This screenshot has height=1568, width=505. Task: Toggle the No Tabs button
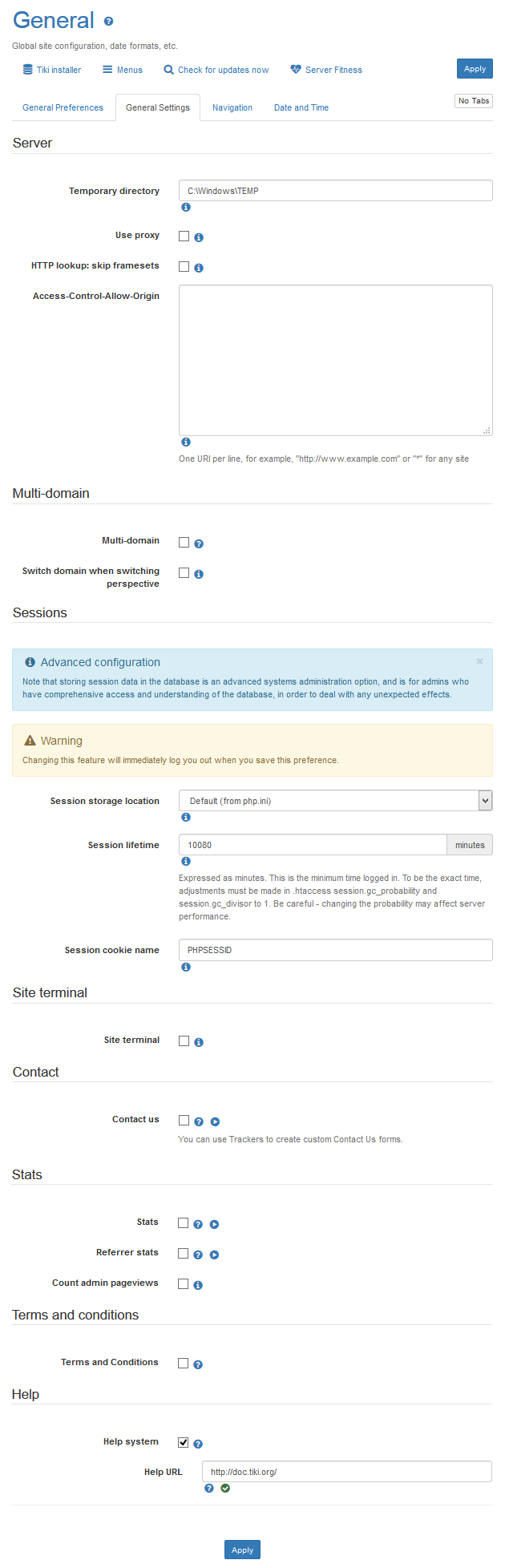474,101
